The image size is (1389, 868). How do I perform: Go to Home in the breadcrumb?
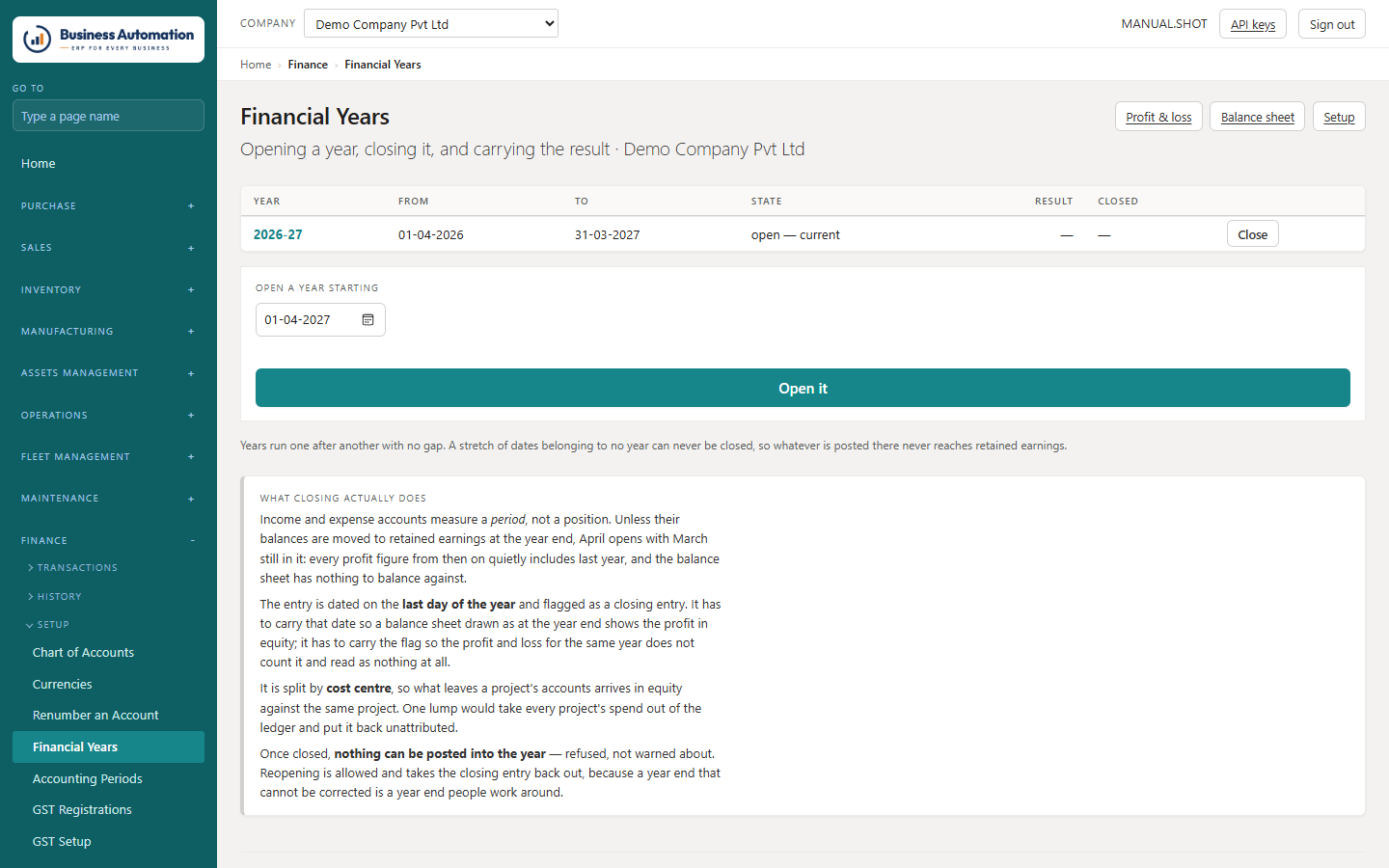pos(256,65)
